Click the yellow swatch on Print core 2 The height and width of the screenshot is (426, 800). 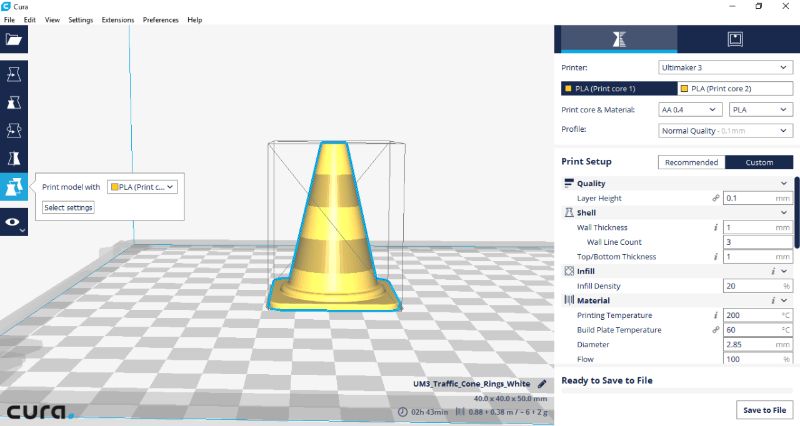(x=685, y=88)
